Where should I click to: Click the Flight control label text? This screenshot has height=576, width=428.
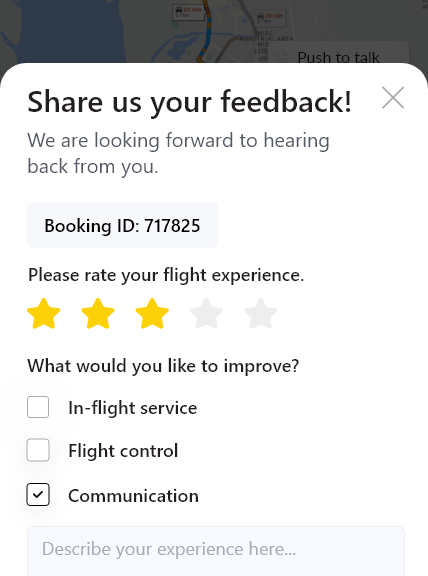point(123,451)
